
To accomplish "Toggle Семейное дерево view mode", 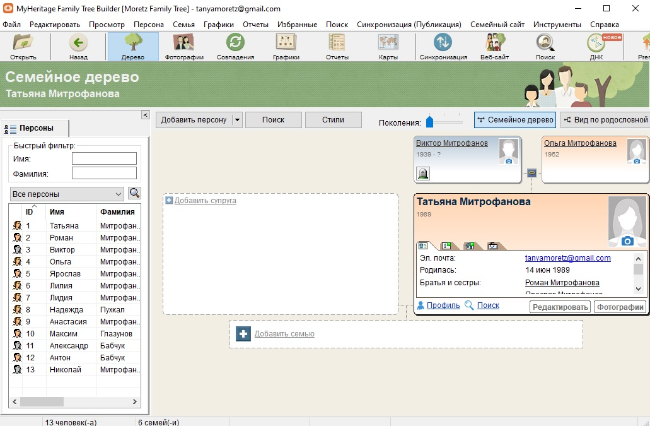I will (x=515, y=120).
